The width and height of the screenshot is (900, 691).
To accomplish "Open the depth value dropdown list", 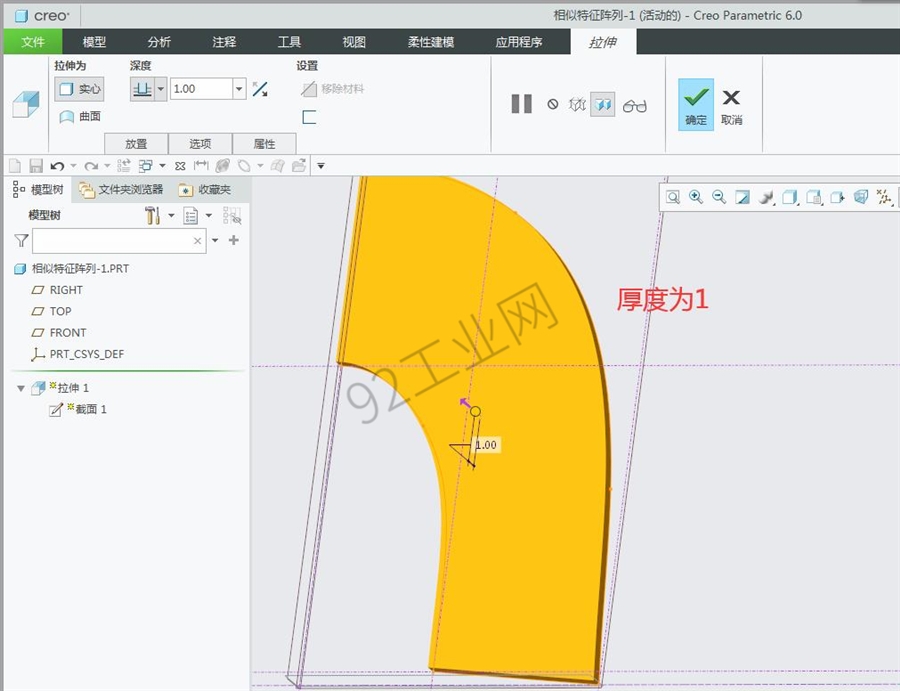I will click(239, 89).
